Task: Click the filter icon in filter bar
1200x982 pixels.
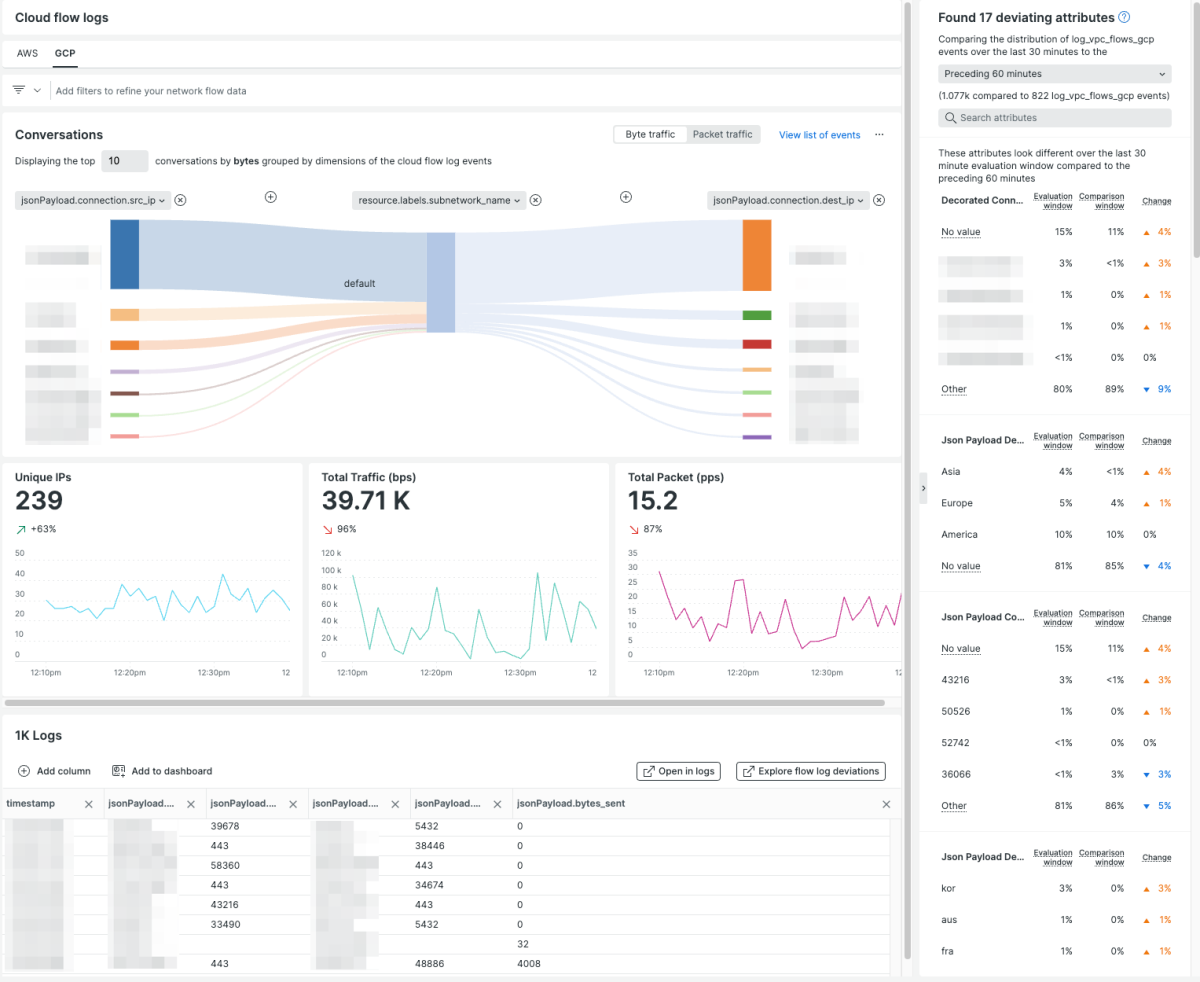Action: [19, 90]
